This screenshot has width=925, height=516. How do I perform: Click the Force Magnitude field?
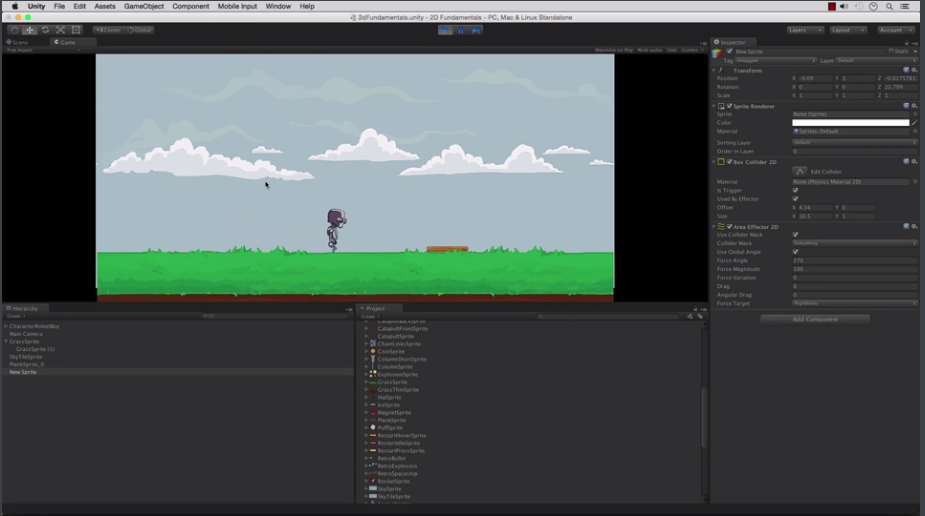(855, 269)
